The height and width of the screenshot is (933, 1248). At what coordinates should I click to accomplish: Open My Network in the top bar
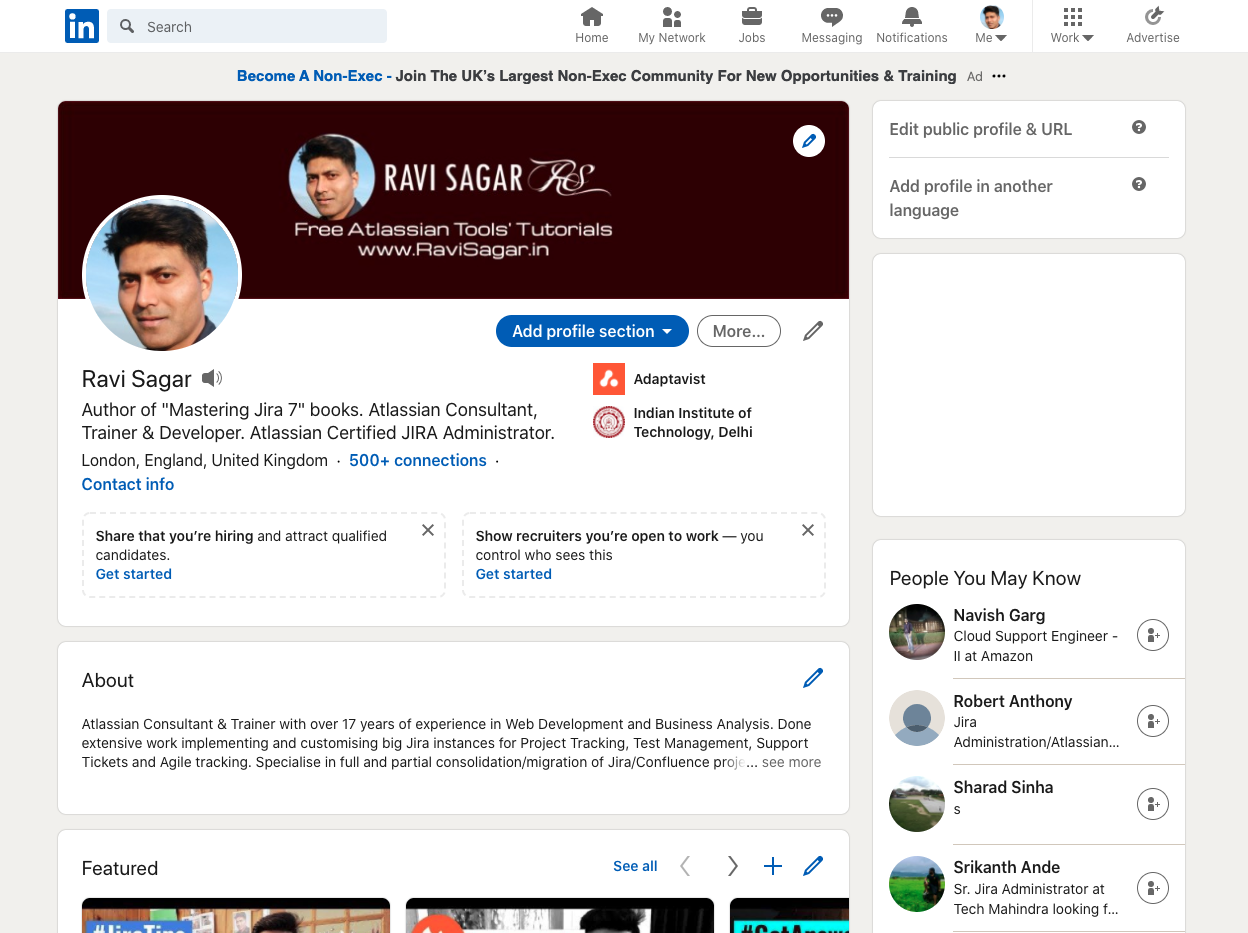point(672,26)
